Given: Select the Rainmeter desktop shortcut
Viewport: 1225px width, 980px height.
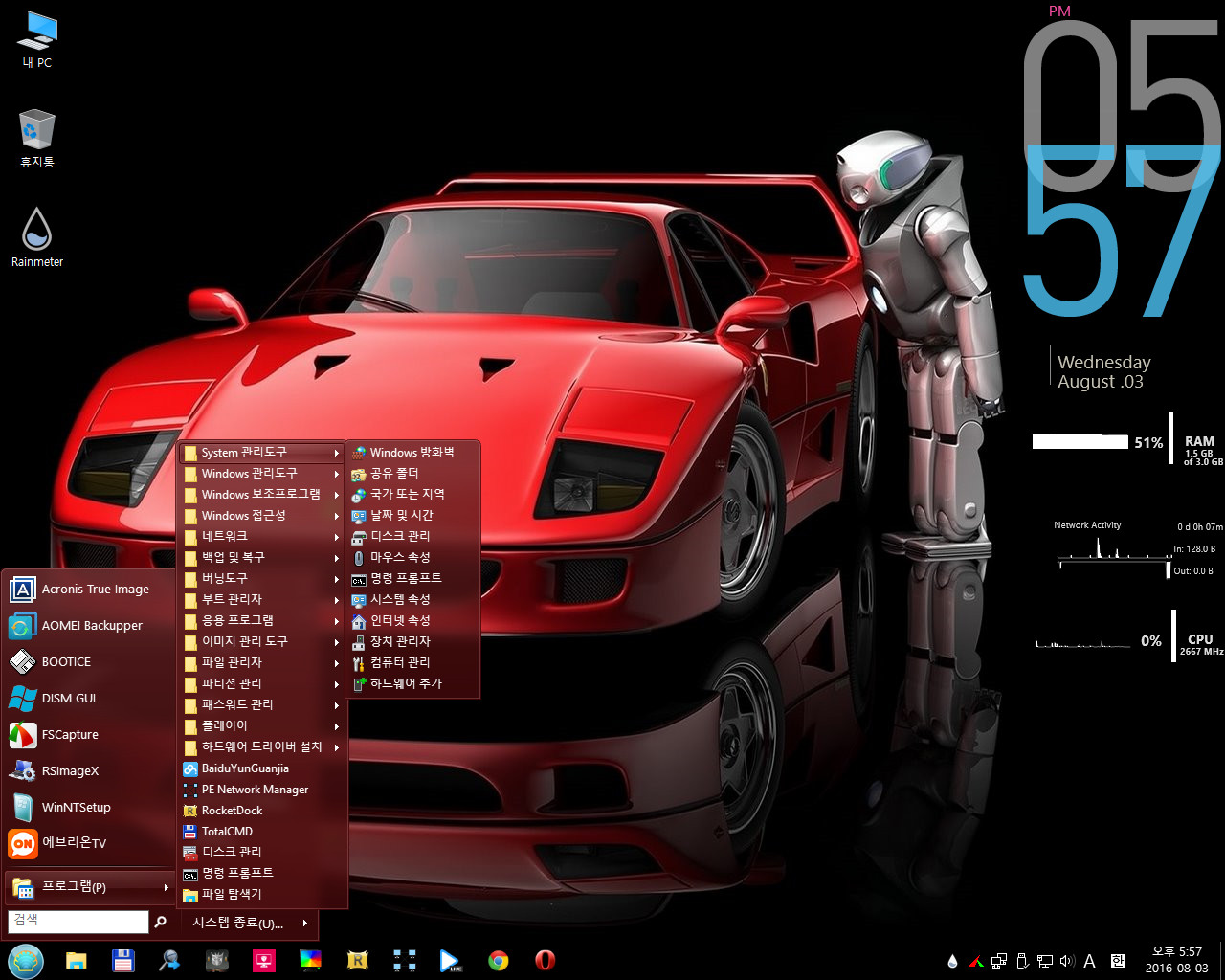Looking at the screenshot, I should tap(37, 237).
